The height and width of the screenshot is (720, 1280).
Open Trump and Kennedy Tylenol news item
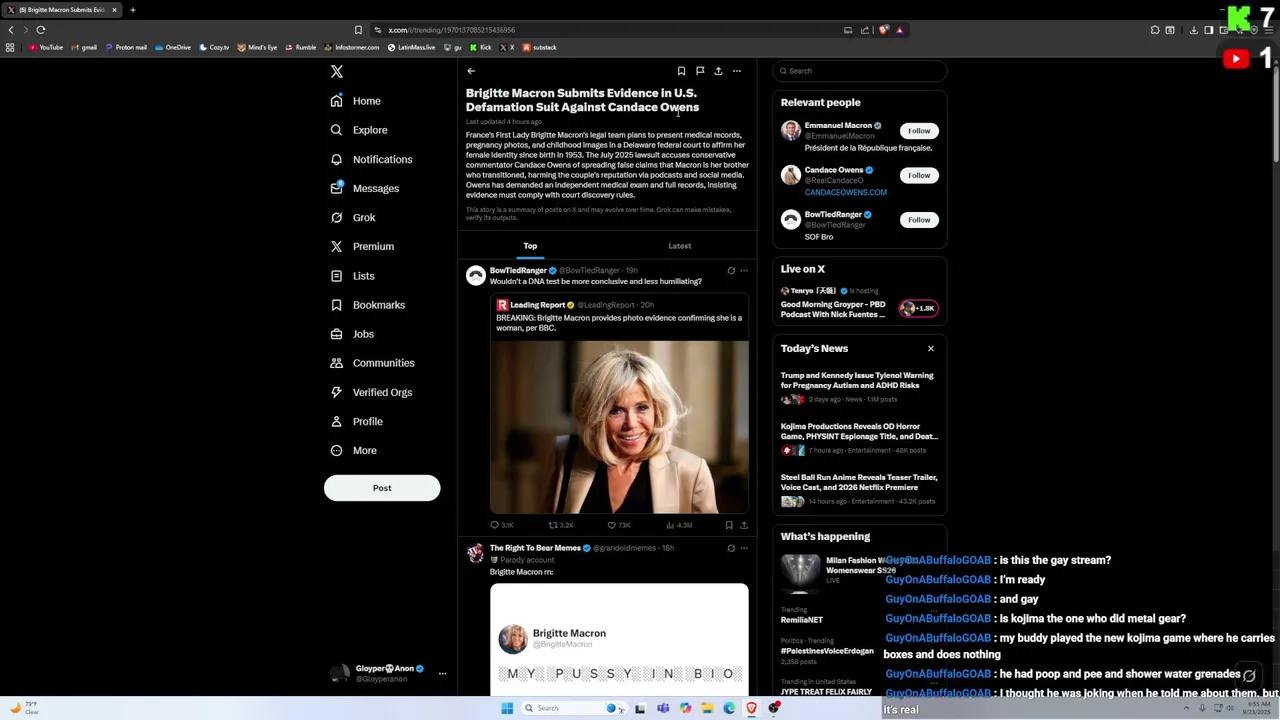(859, 388)
